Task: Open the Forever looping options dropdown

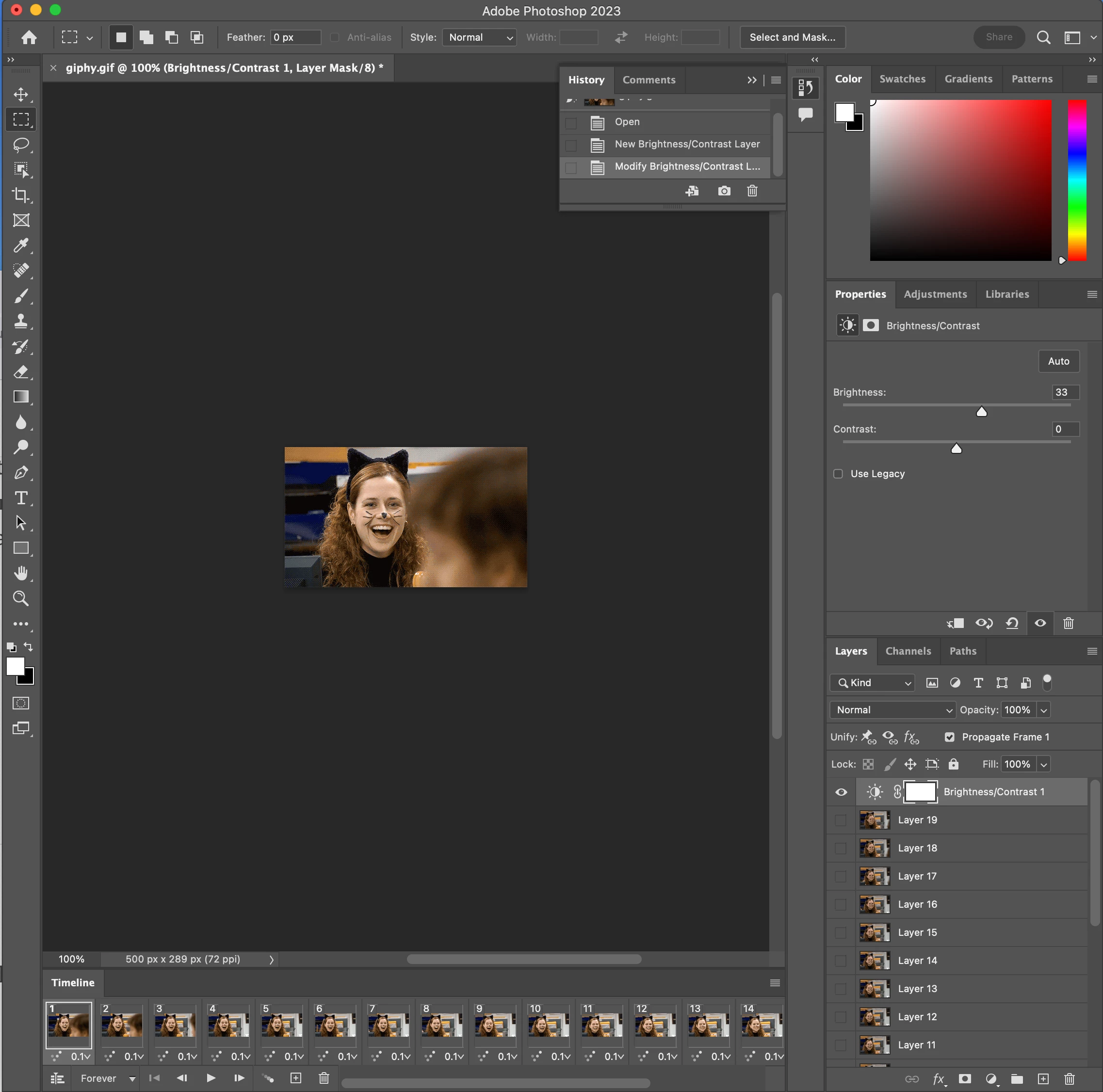Action: (x=108, y=1078)
